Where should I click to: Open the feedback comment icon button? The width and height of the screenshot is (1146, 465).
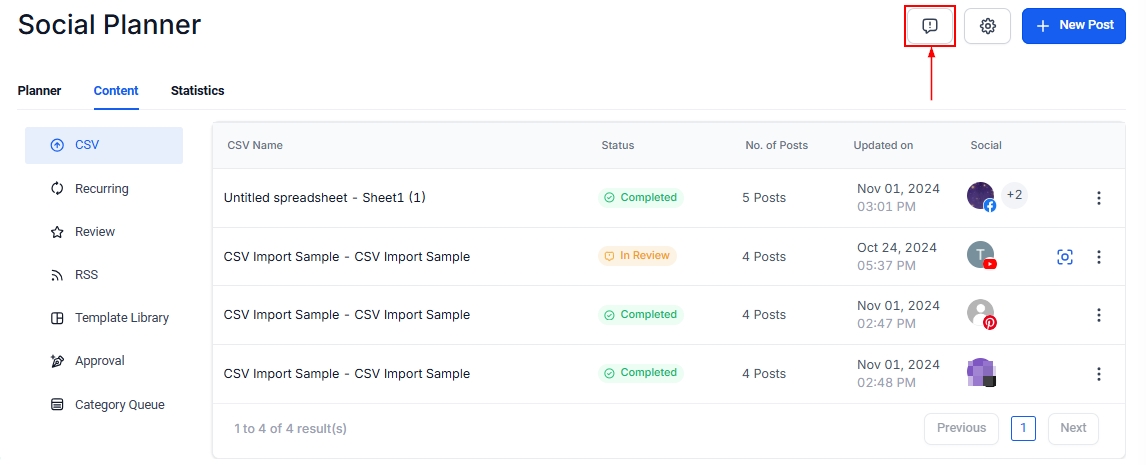tap(930, 26)
